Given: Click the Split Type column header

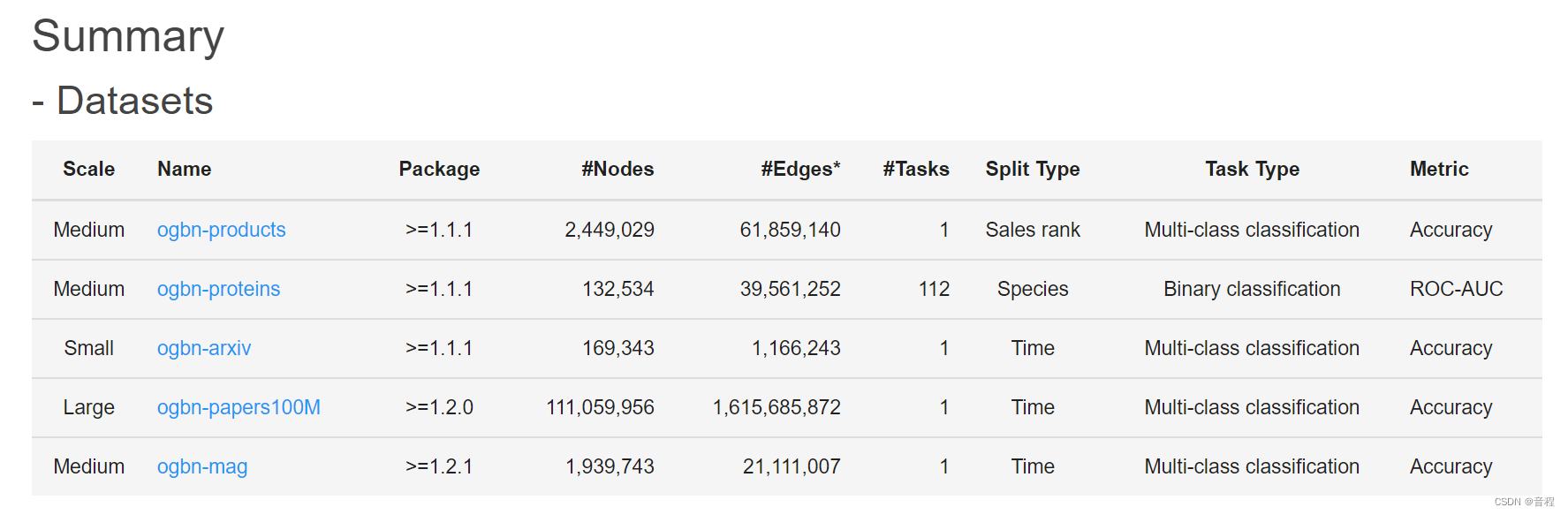Looking at the screenshot, I should (x=1033, y=170).
